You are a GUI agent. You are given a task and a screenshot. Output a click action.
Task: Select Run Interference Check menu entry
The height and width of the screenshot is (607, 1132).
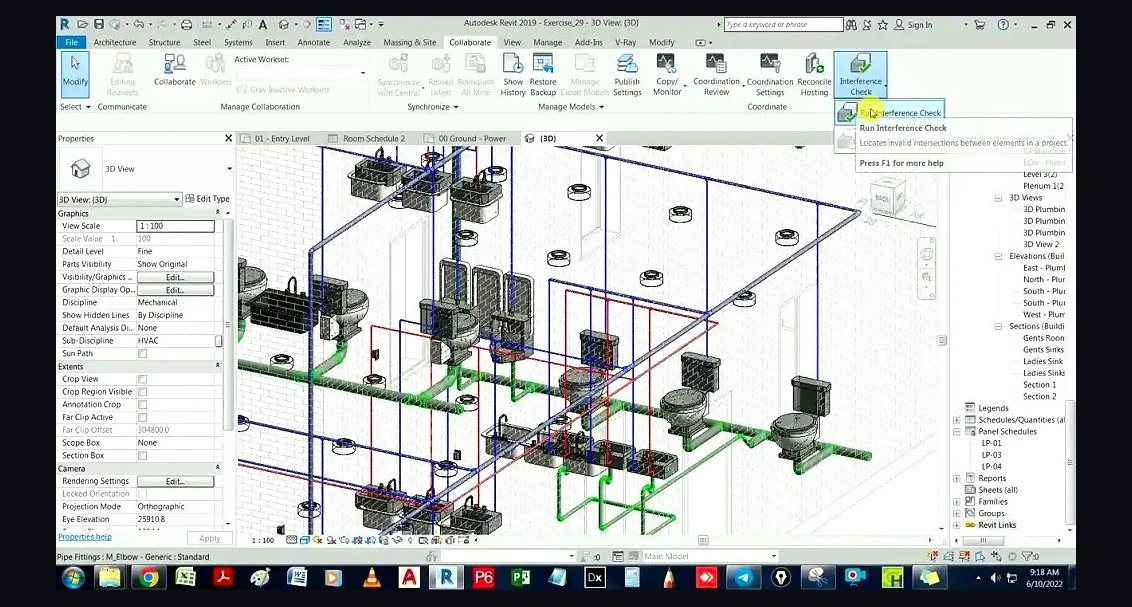[889, 113]
